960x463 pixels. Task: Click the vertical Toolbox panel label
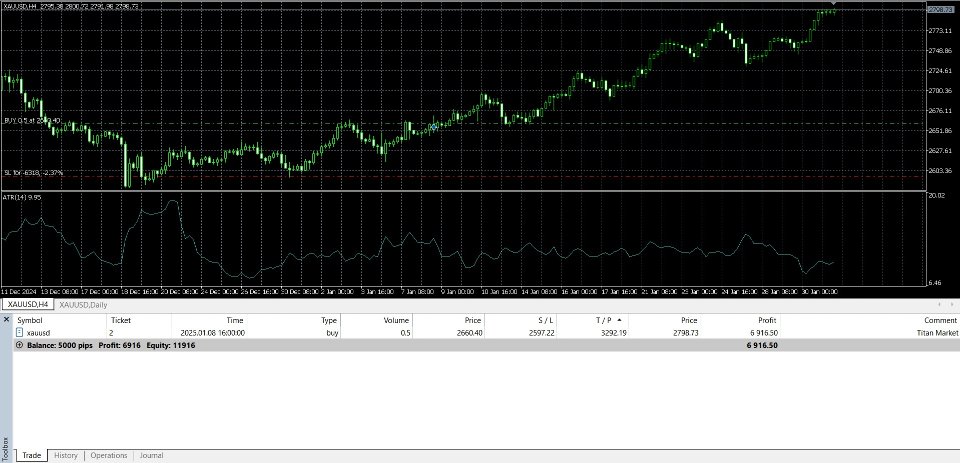[x=6, y=448]
